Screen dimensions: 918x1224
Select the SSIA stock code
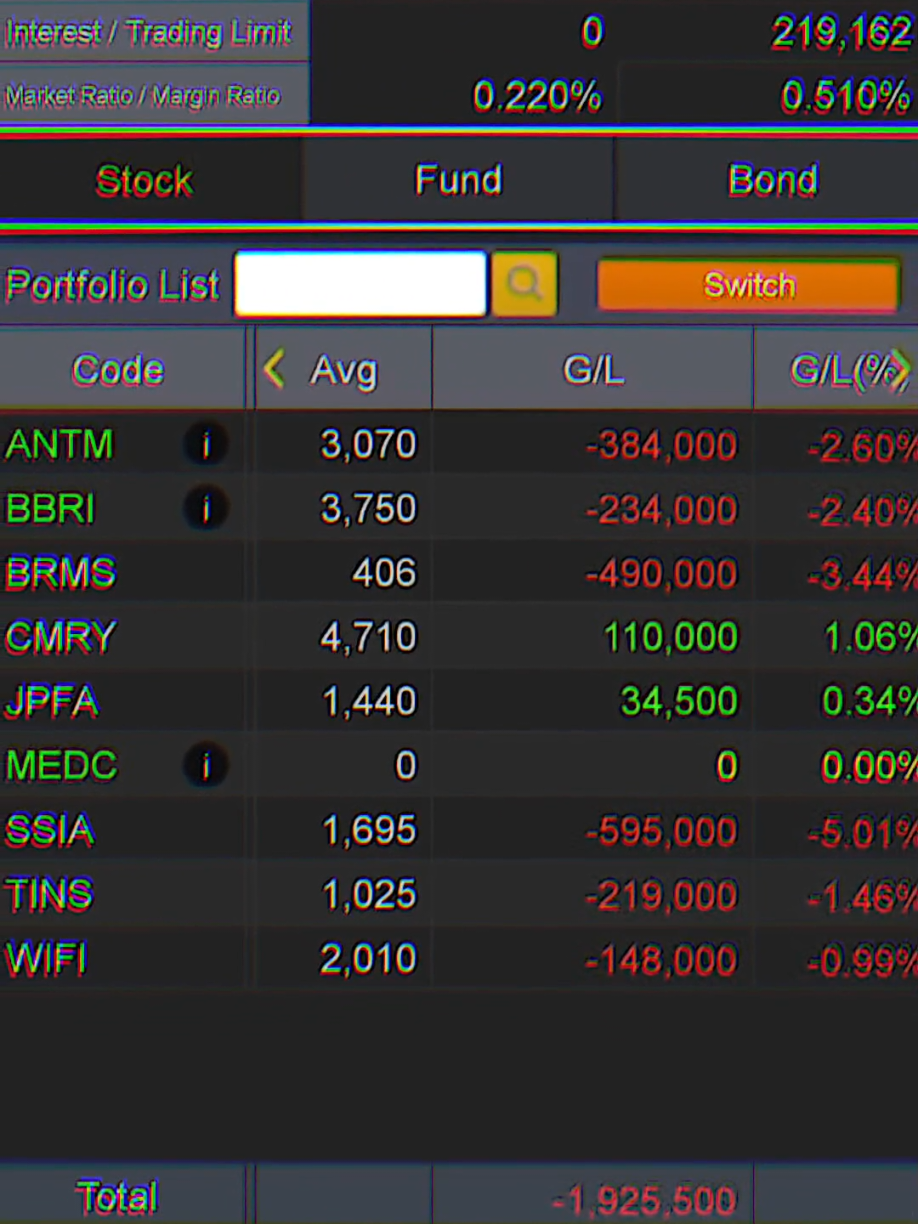(x=50, y=830)
